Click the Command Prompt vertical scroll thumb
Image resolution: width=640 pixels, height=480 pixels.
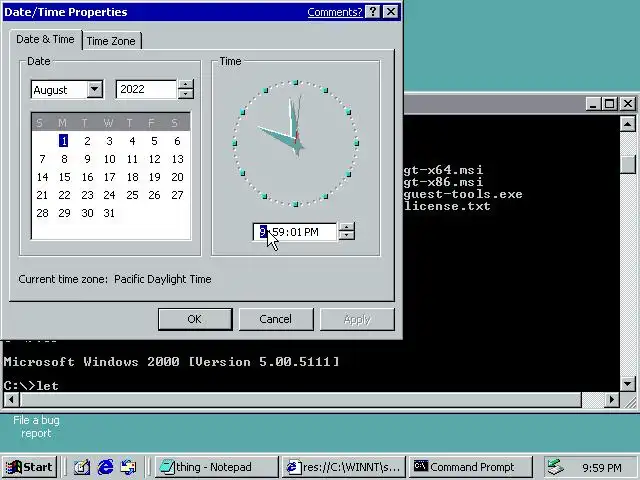[x=627, y=165]
